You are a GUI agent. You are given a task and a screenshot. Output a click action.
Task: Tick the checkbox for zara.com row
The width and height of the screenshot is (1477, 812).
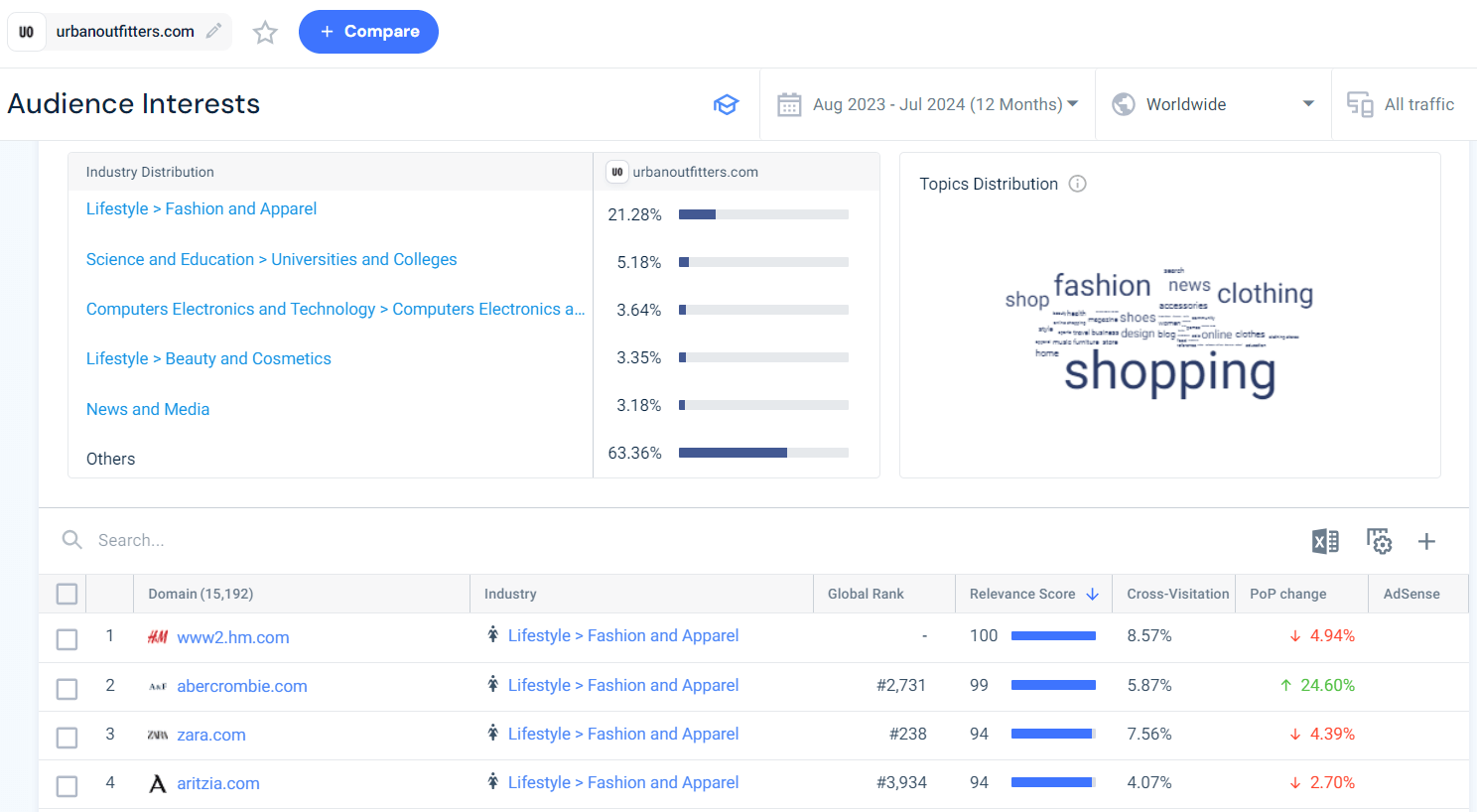point(67,738)
